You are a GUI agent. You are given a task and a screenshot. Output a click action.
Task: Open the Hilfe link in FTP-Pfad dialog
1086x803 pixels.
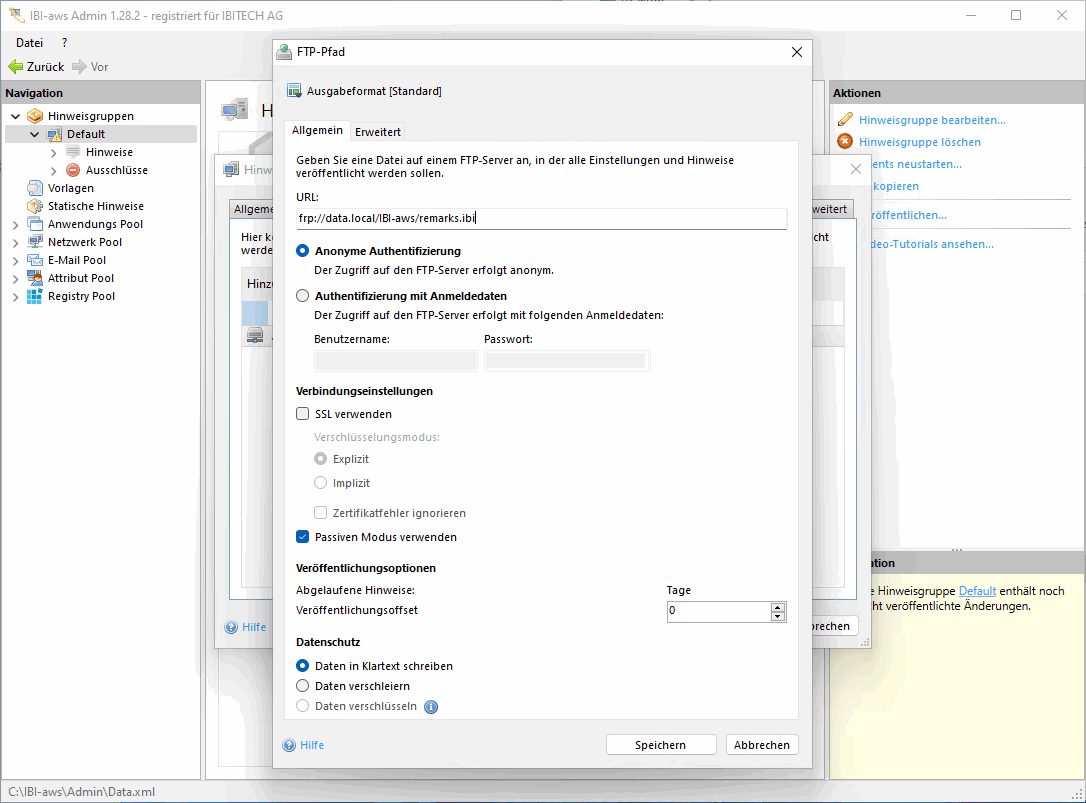click(x=312, y=745)
